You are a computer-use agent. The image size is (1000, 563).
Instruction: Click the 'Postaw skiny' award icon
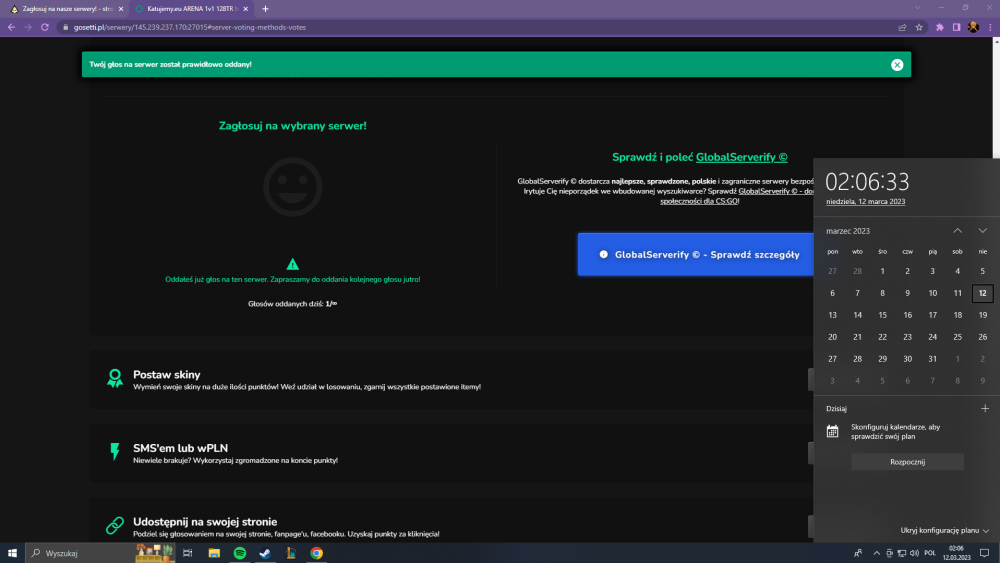coord(115,378)
